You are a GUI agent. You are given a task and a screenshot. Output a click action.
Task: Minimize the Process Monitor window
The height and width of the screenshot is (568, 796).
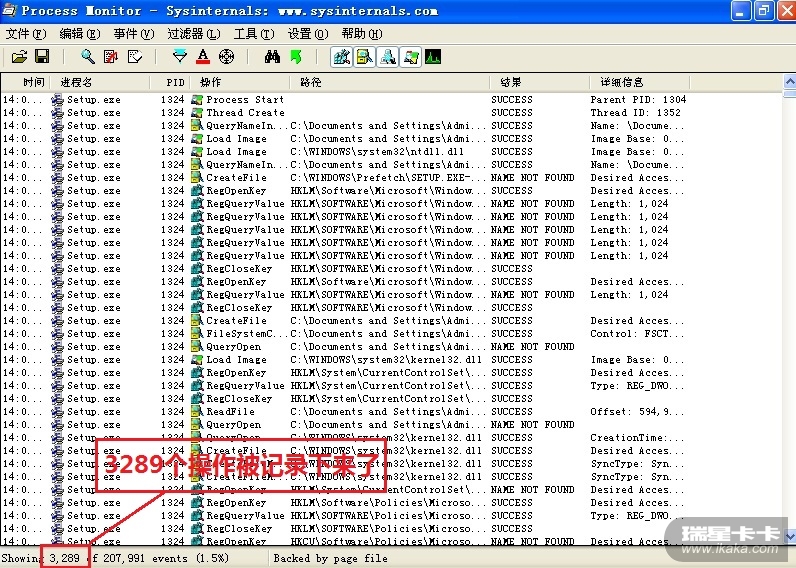click(x=741, y=11)
